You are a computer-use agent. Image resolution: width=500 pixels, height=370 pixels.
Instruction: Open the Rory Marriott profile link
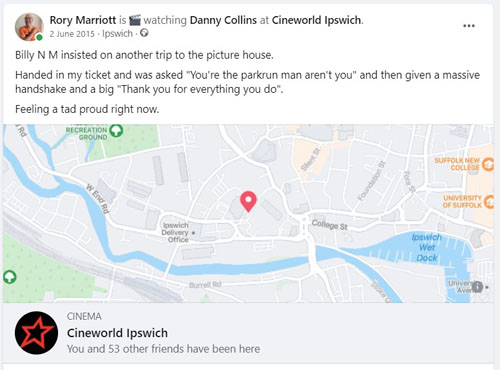(83, 20)
